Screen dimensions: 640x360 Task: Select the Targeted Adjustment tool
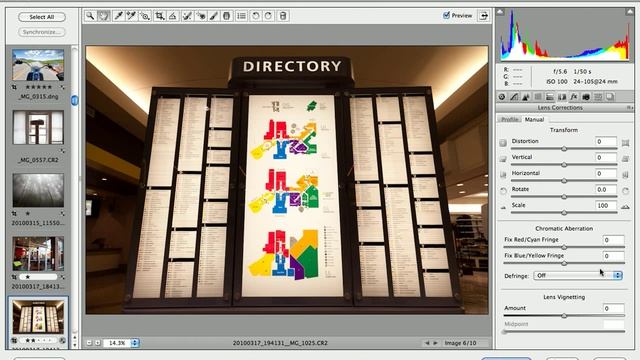tap(145, 16)
